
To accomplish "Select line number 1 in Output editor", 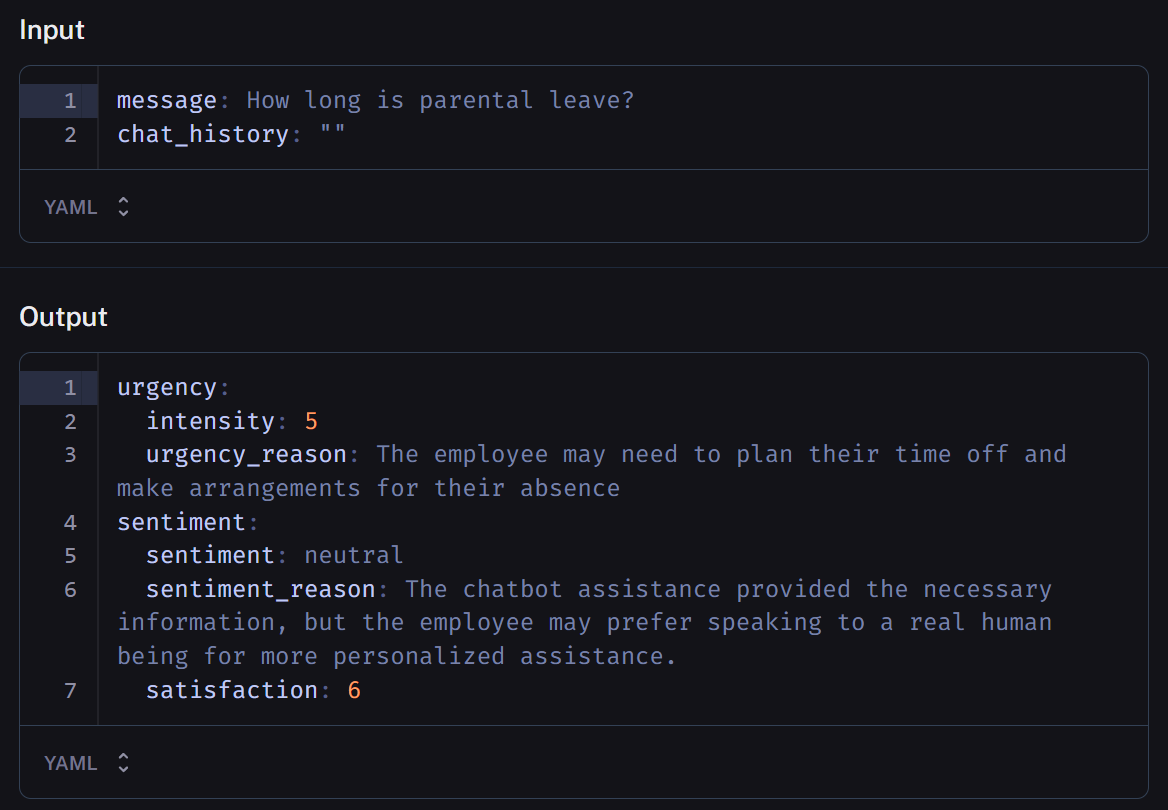I will click(70, 388).
